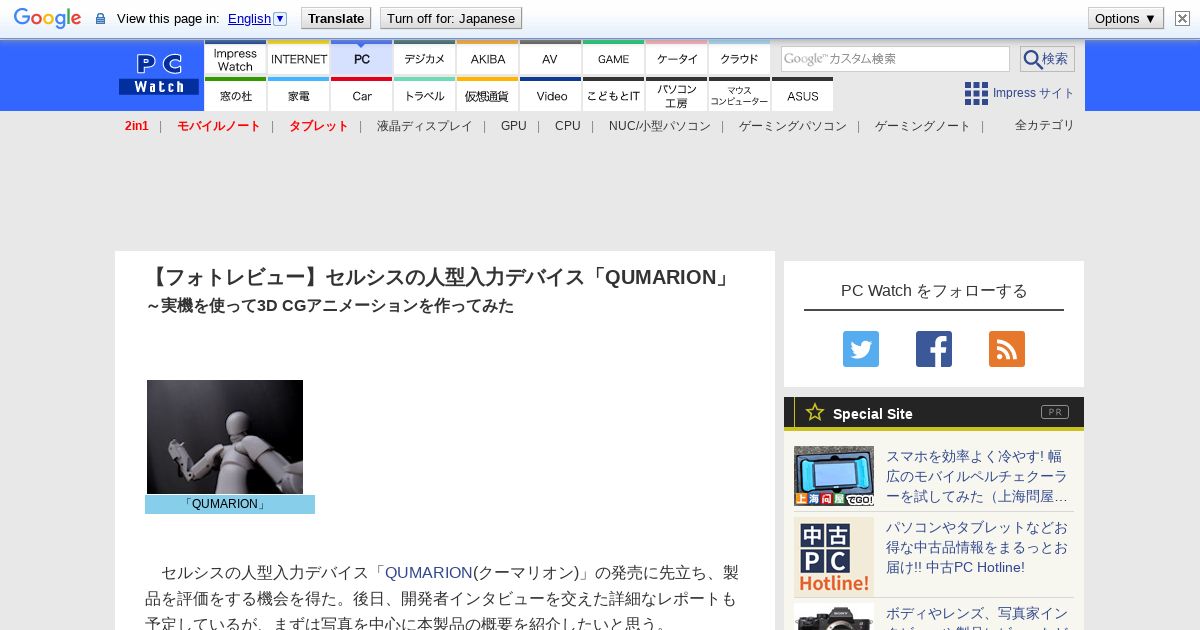Viewport: 1200px width, 630px height.
Task: Open the 窓の杜 tab
Action: click(x=235, y=95)
